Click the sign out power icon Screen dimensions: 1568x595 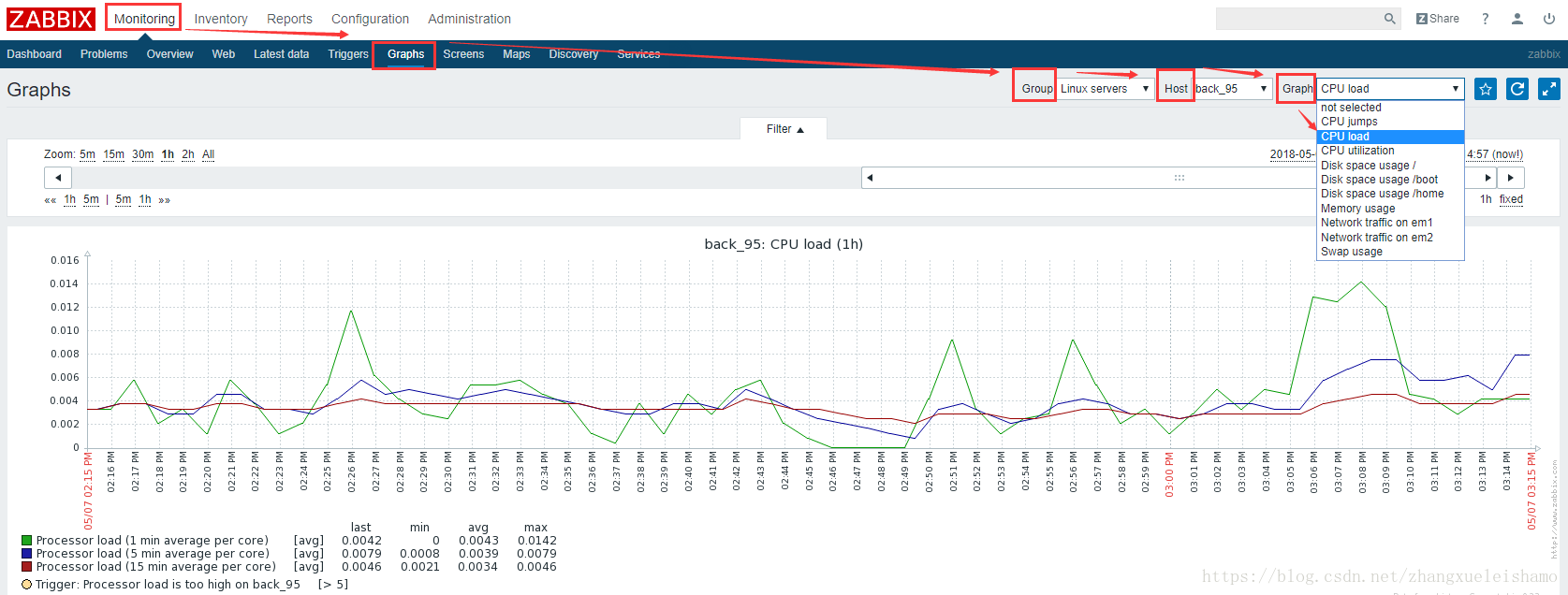1549,19
